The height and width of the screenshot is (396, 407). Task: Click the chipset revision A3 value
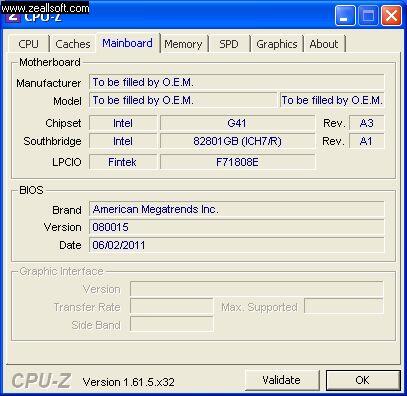pyautogui.click(x=367, y=123)
